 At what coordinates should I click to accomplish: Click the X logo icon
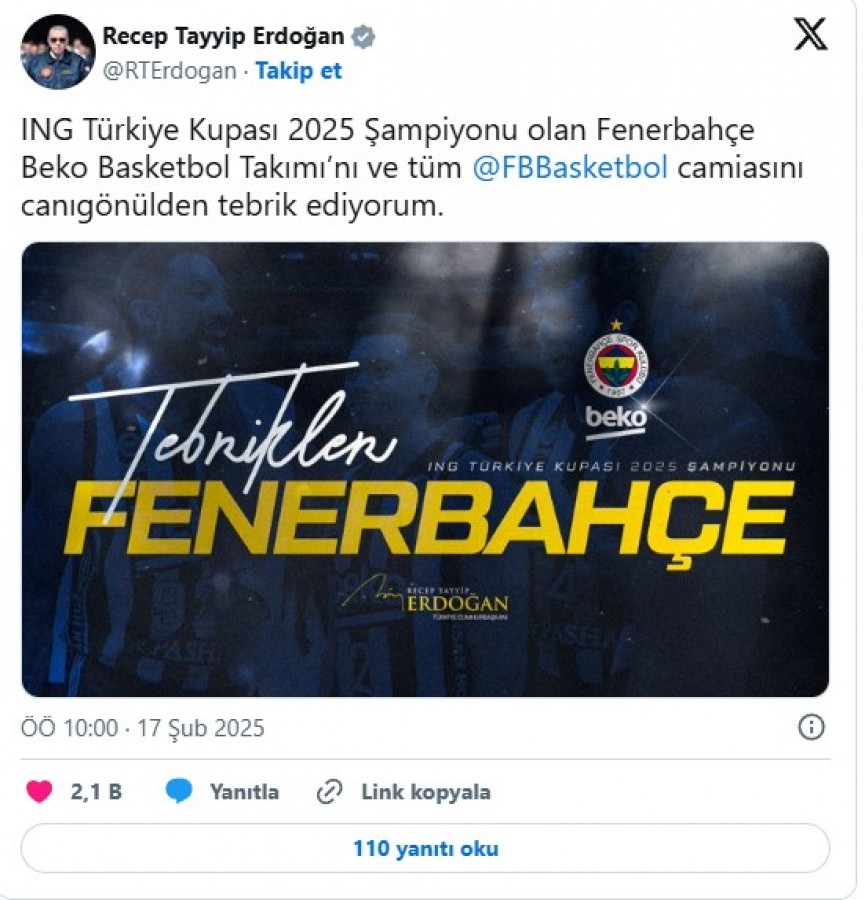pos(810,34)
